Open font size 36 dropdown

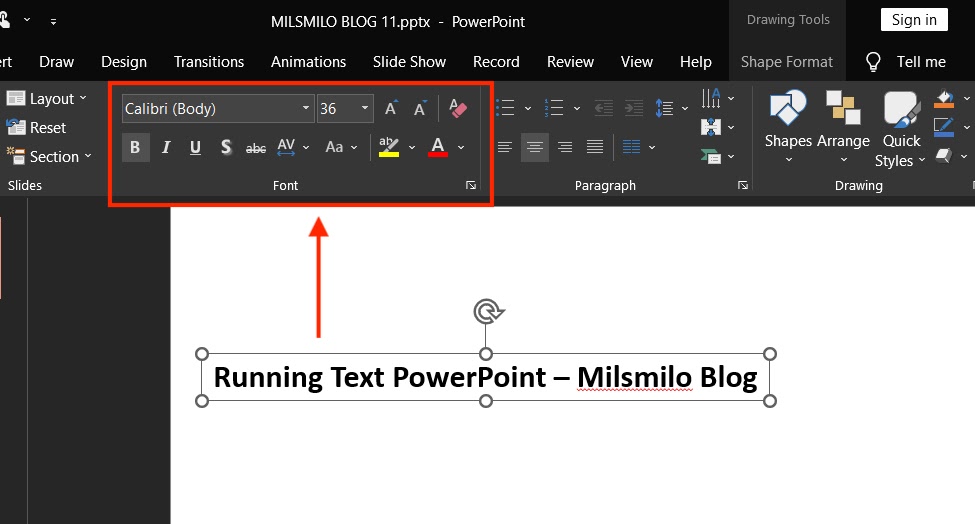[x=364, y=108]
